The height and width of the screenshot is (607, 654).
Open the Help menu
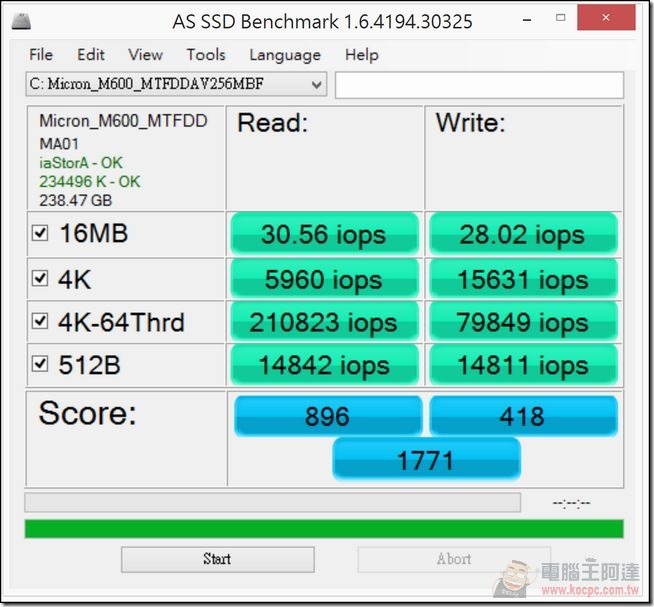[x=362, y=55]
